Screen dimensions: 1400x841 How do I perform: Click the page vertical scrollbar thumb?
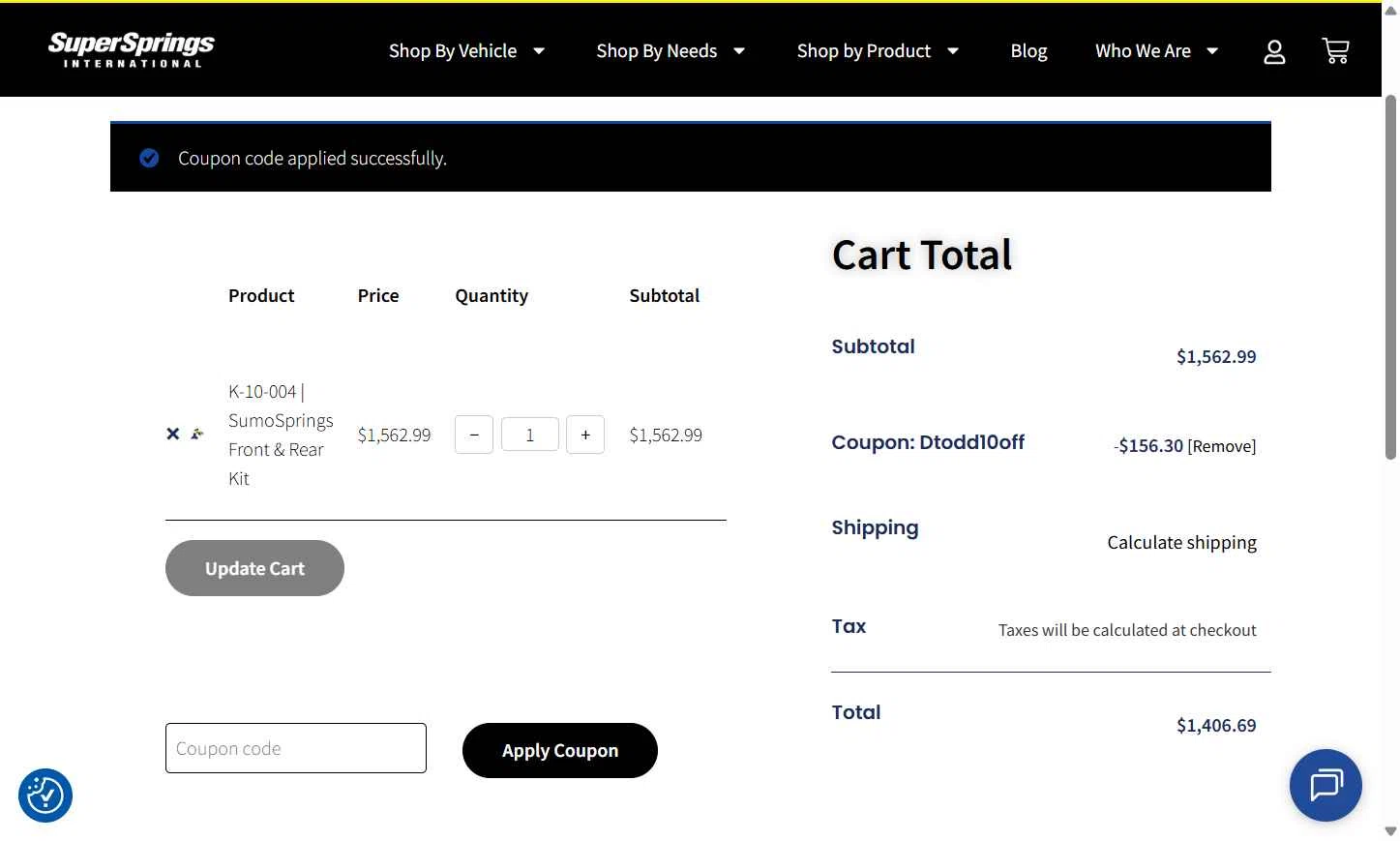point(1390,277)
